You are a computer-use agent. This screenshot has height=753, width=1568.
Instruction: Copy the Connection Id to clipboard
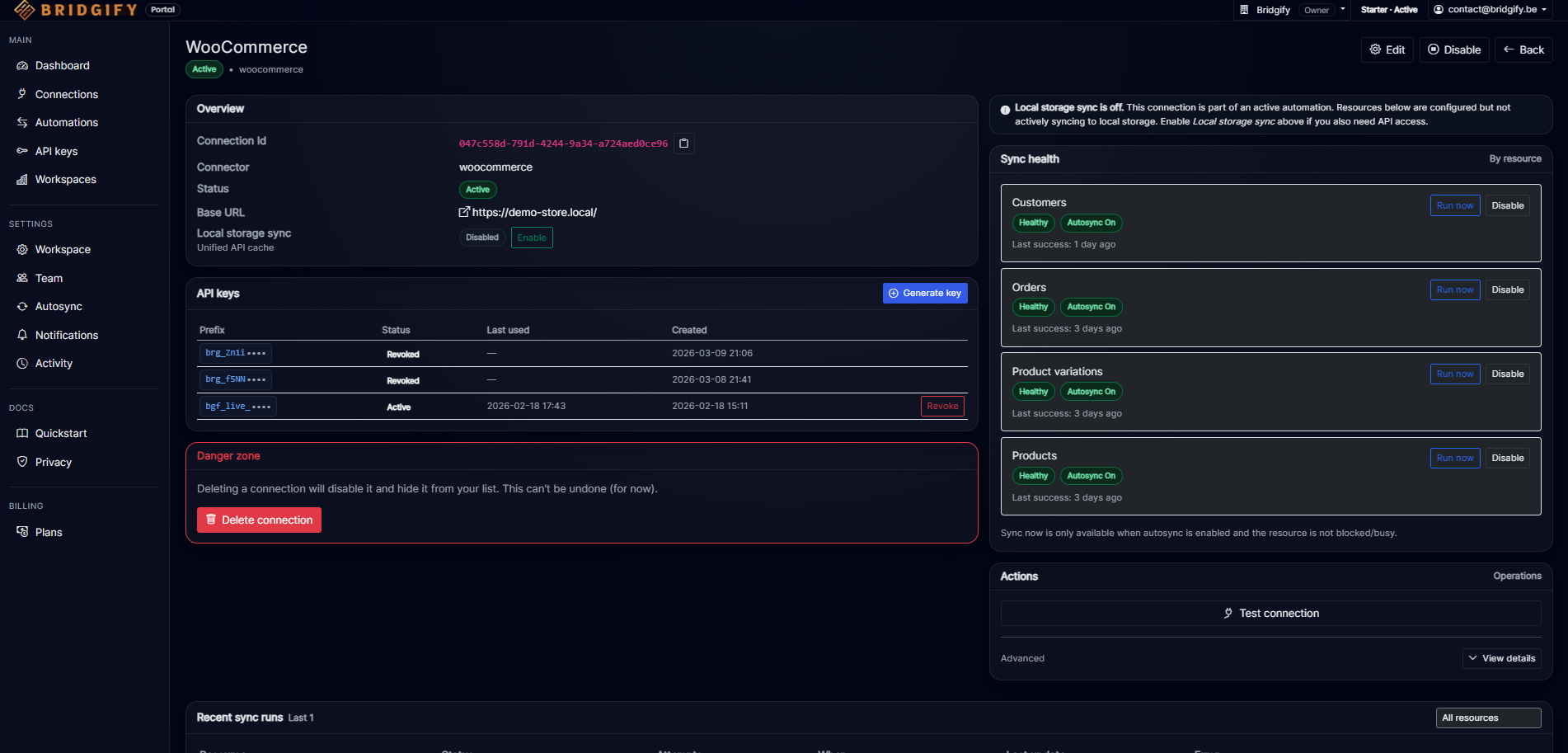[683, 144]
